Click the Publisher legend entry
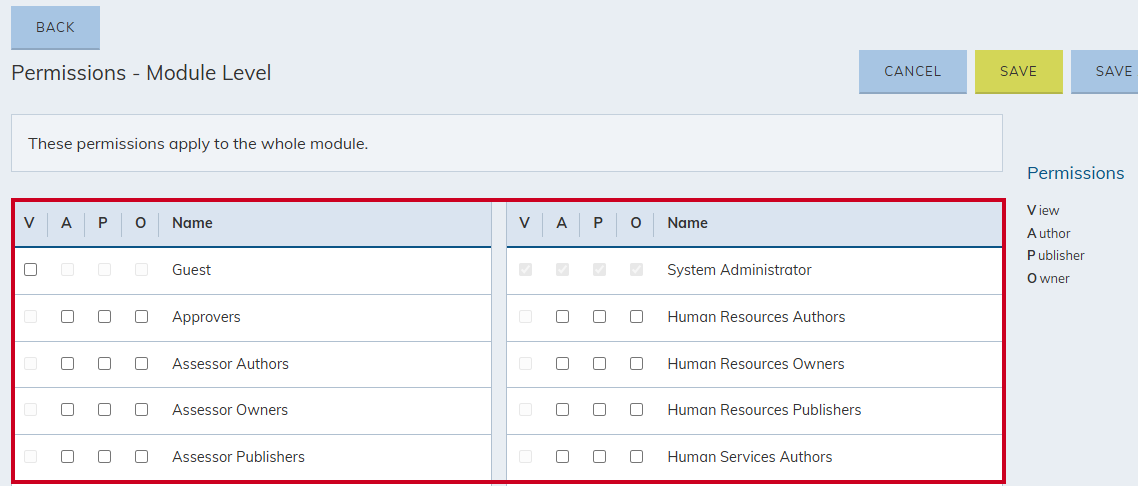This screenshot has height=486, width=1138. (1056, 255)
